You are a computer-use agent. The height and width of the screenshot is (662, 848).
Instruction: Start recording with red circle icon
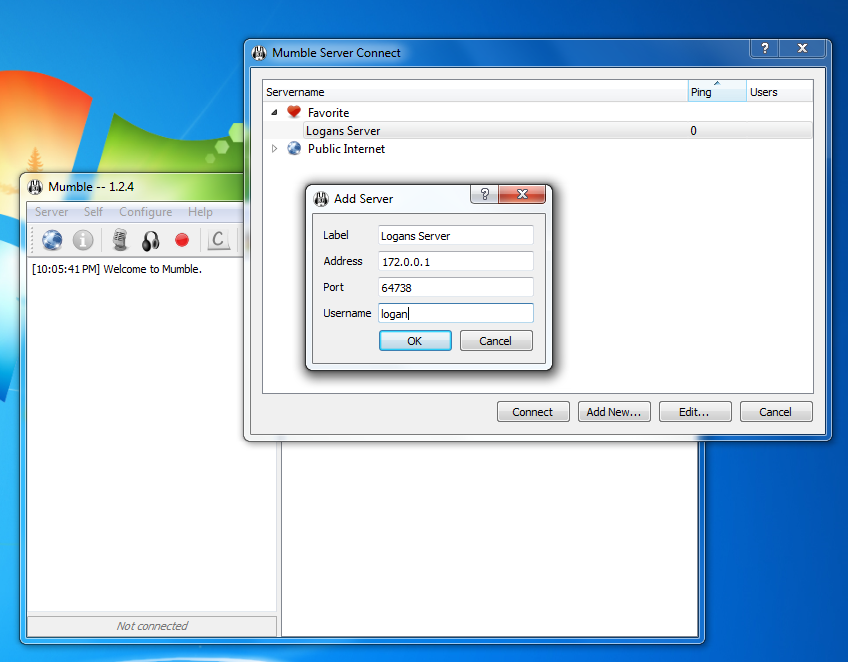pos(182,240)
